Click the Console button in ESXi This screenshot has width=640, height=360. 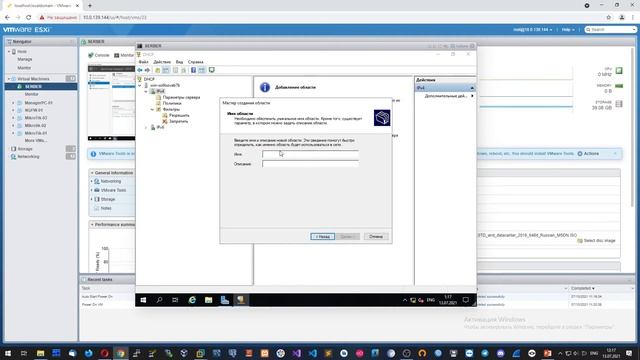point(99,55)
